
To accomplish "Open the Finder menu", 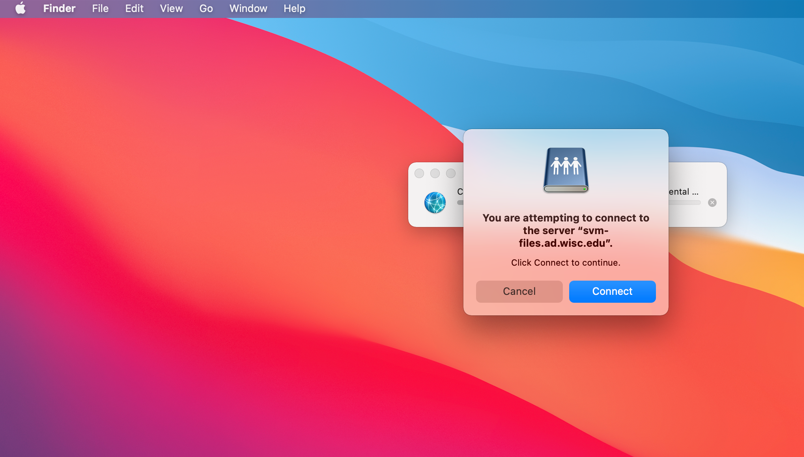I will pyautogui.click(x=59, y=9).
